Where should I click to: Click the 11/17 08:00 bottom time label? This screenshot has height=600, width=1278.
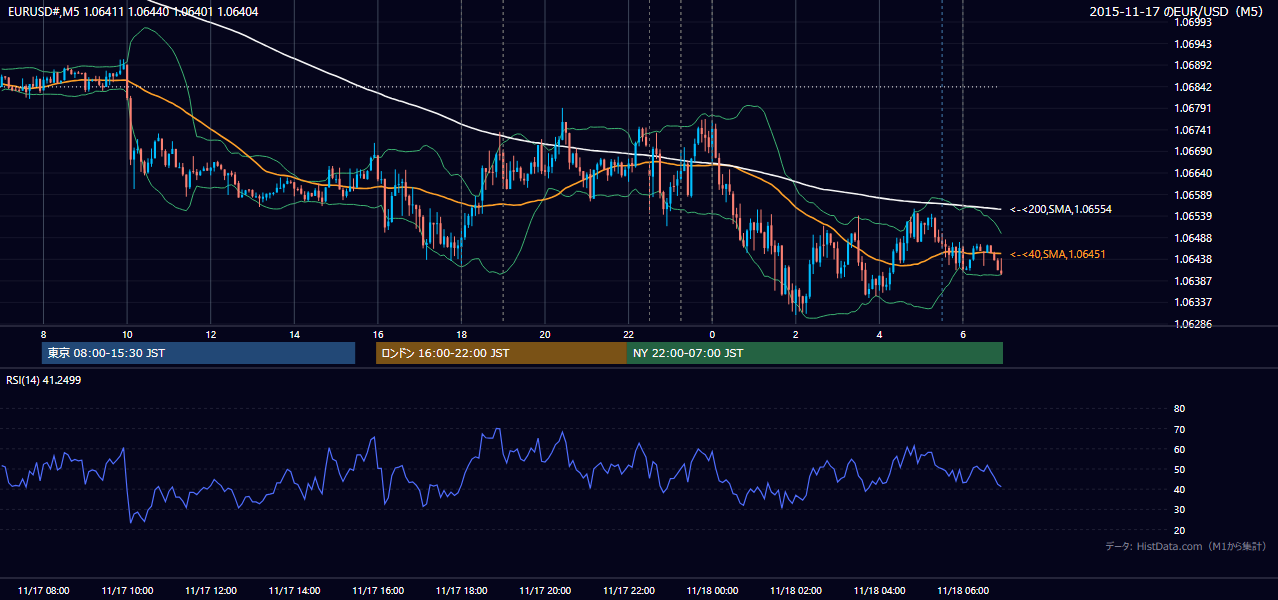point(43,591)
